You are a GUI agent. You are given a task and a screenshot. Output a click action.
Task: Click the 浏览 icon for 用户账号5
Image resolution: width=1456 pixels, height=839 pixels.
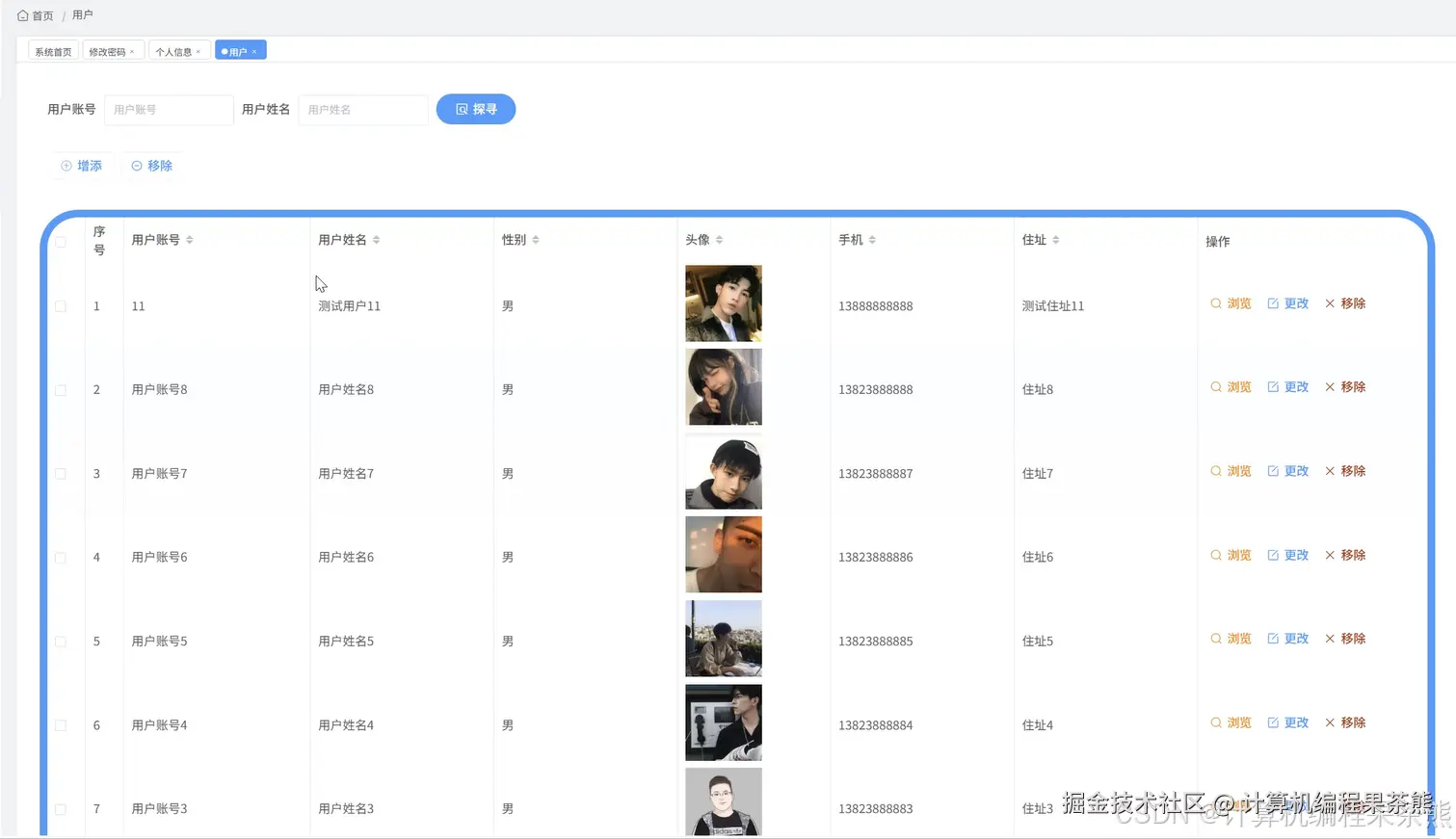pos(1215,638)
